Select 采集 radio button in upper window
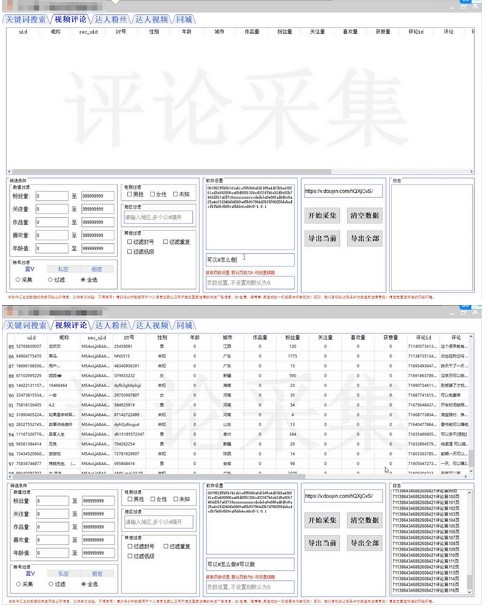This screenshot has height=611, width=488. point(18,280)
